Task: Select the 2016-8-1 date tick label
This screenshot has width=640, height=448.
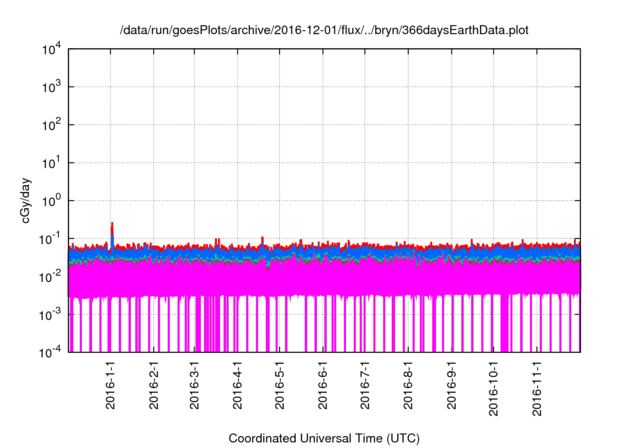Action: coord(408,387)
